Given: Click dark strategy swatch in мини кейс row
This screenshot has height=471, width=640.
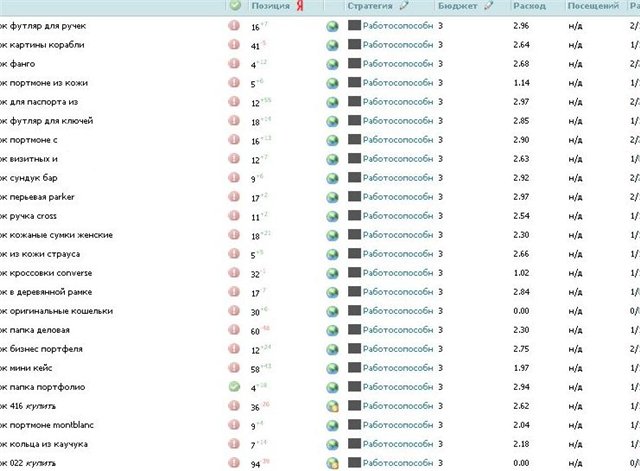Looking at the screenshot, I should click(354, 367).
